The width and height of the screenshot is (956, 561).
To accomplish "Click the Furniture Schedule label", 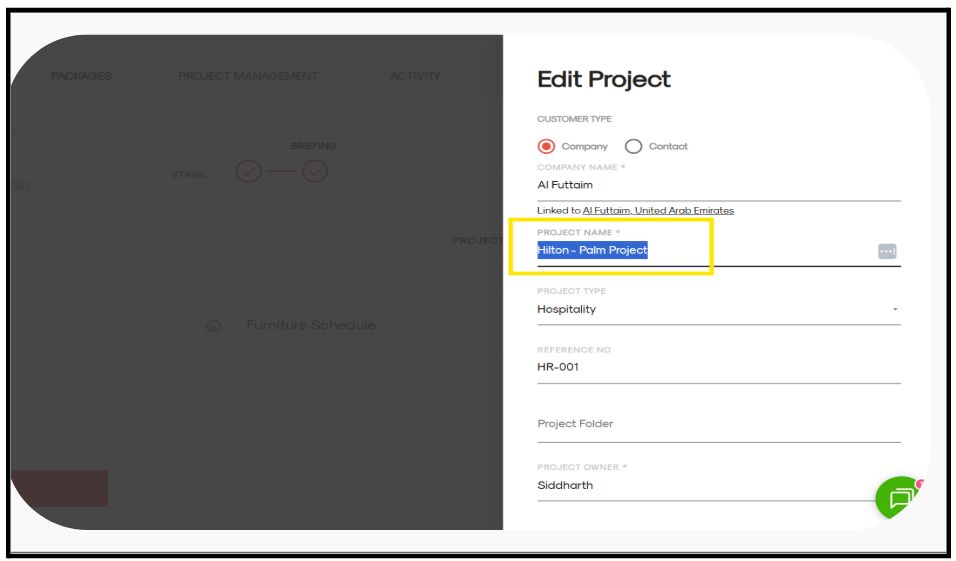I will (x=311, y=325).
